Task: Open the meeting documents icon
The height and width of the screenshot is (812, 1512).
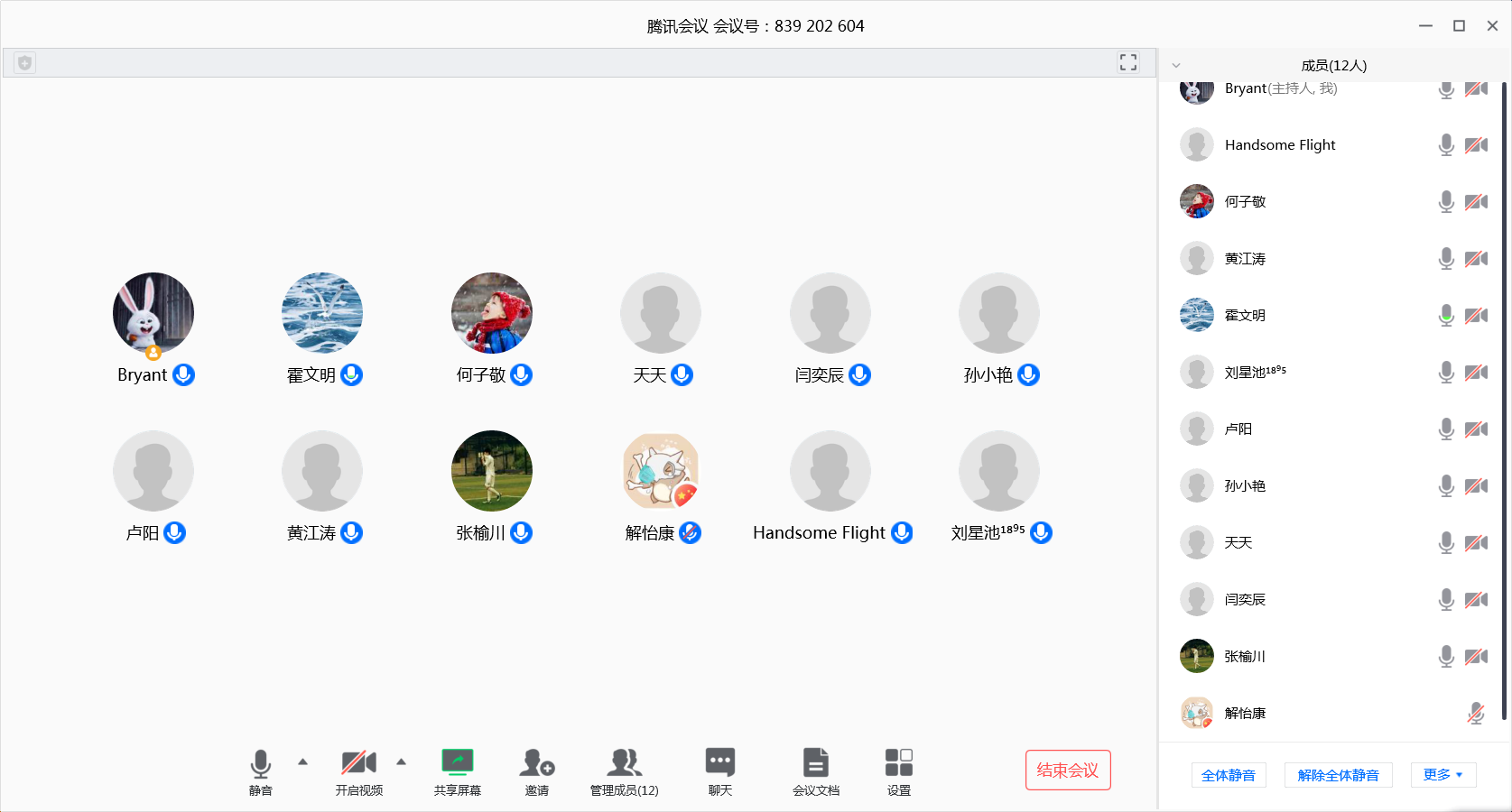Action: coord(816,765)
